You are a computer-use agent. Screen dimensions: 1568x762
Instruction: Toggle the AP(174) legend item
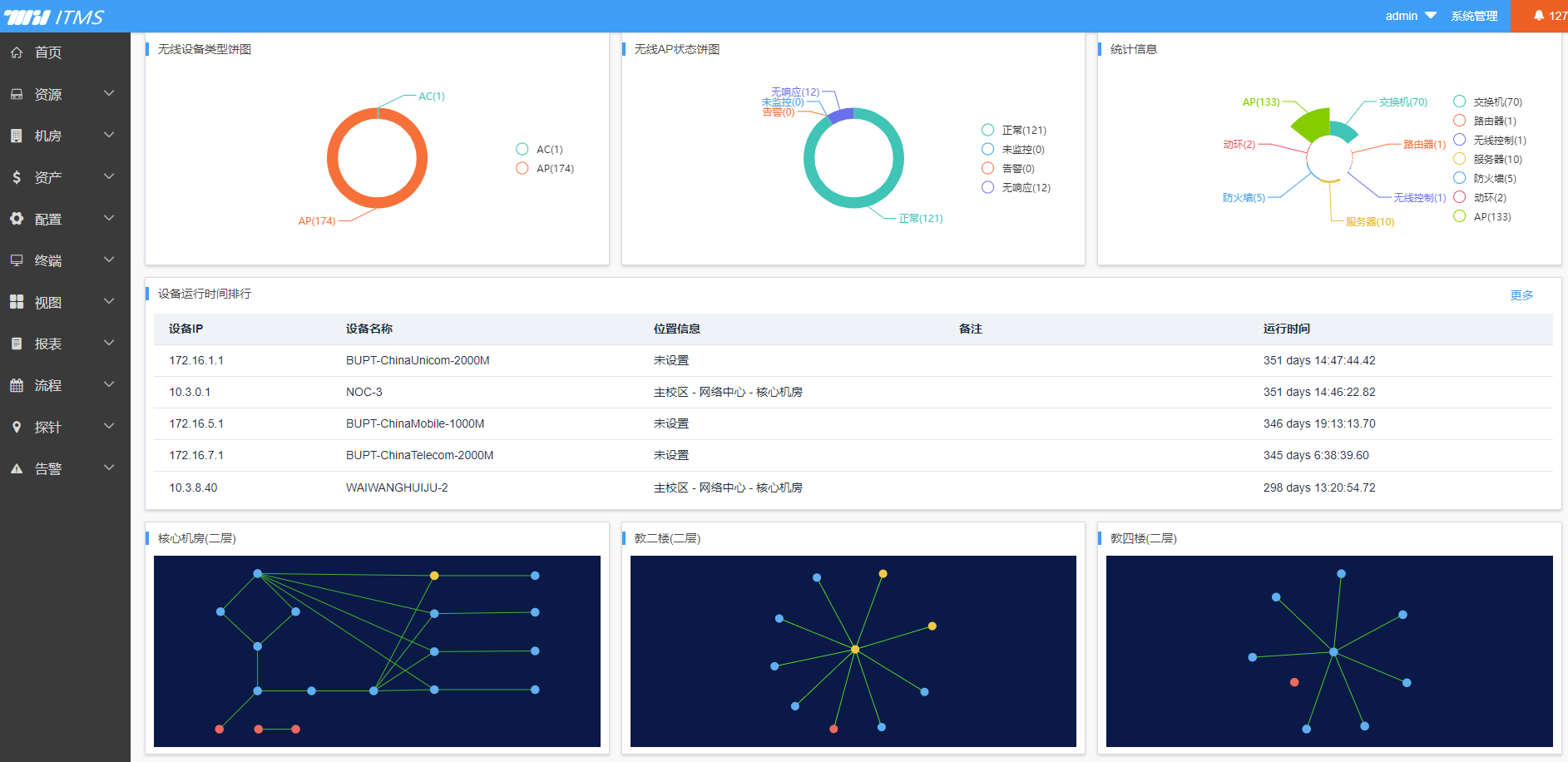545,168
